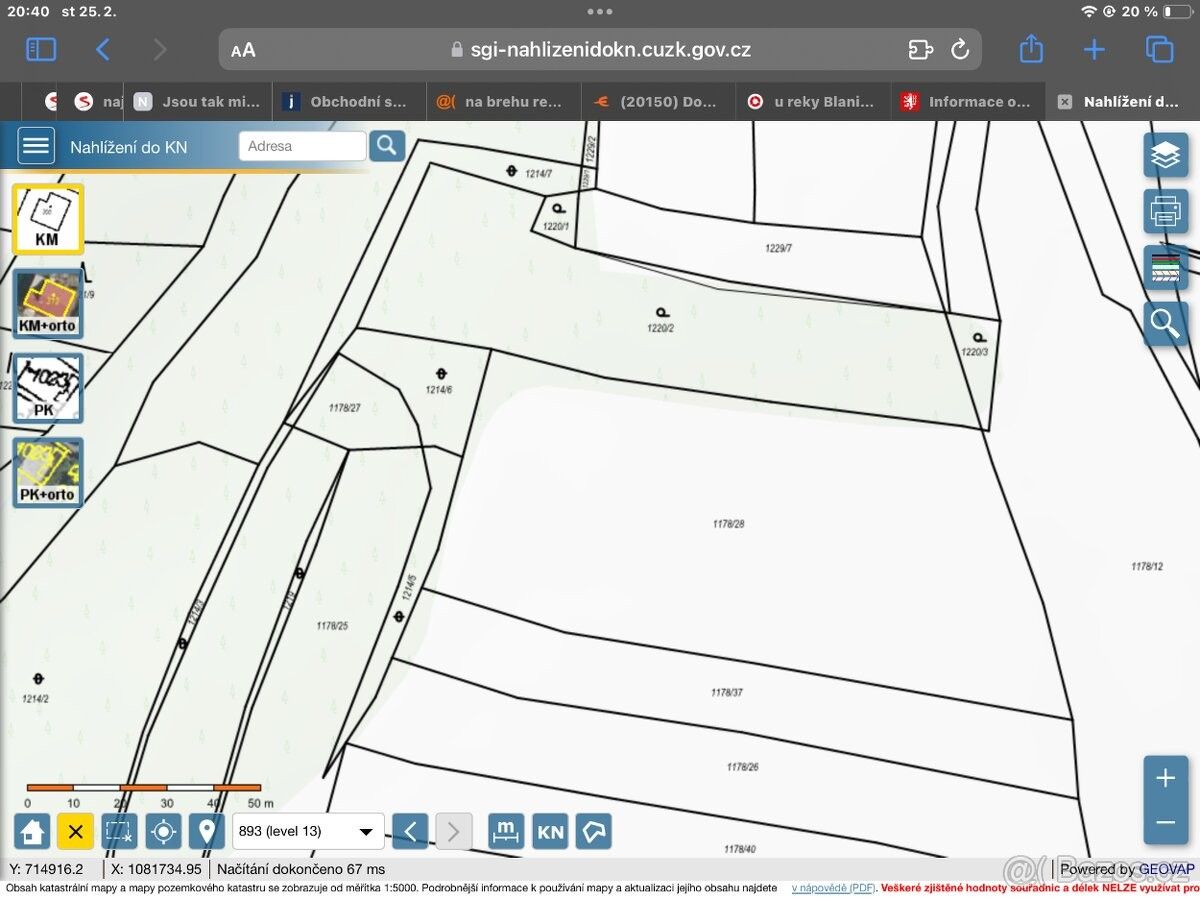
Task: Open the map search magnifier tool
Action: click(1165, 323)
